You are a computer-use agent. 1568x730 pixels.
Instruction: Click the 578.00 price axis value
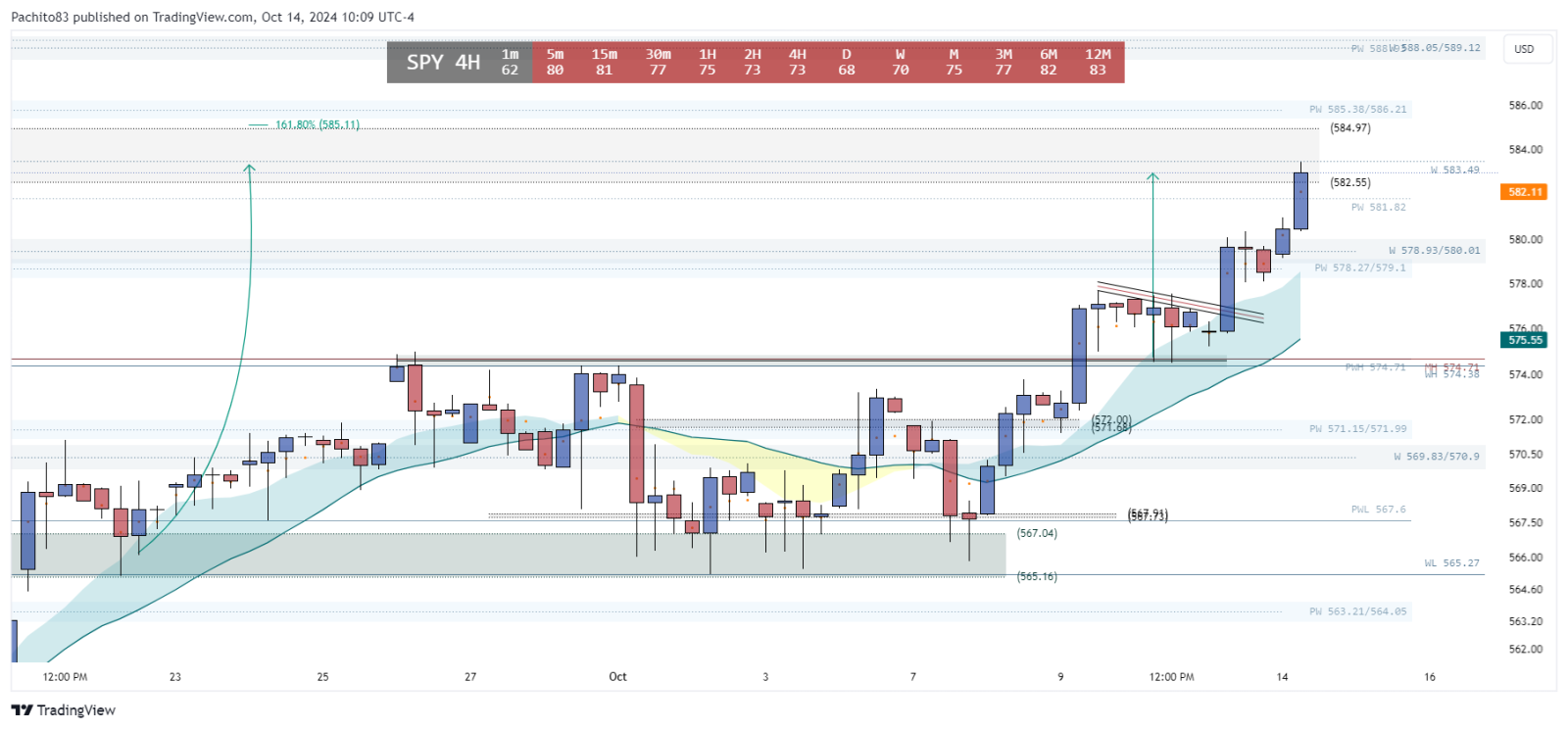1526,284
